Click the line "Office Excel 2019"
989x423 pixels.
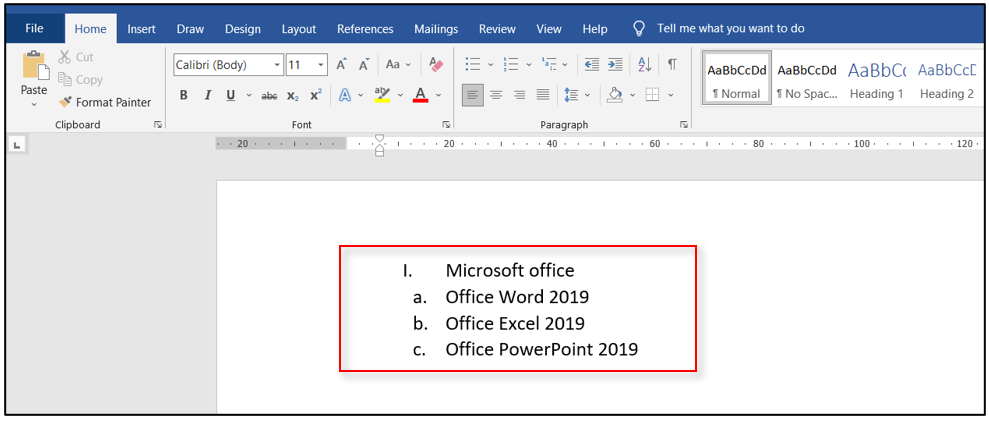point(515,323)
